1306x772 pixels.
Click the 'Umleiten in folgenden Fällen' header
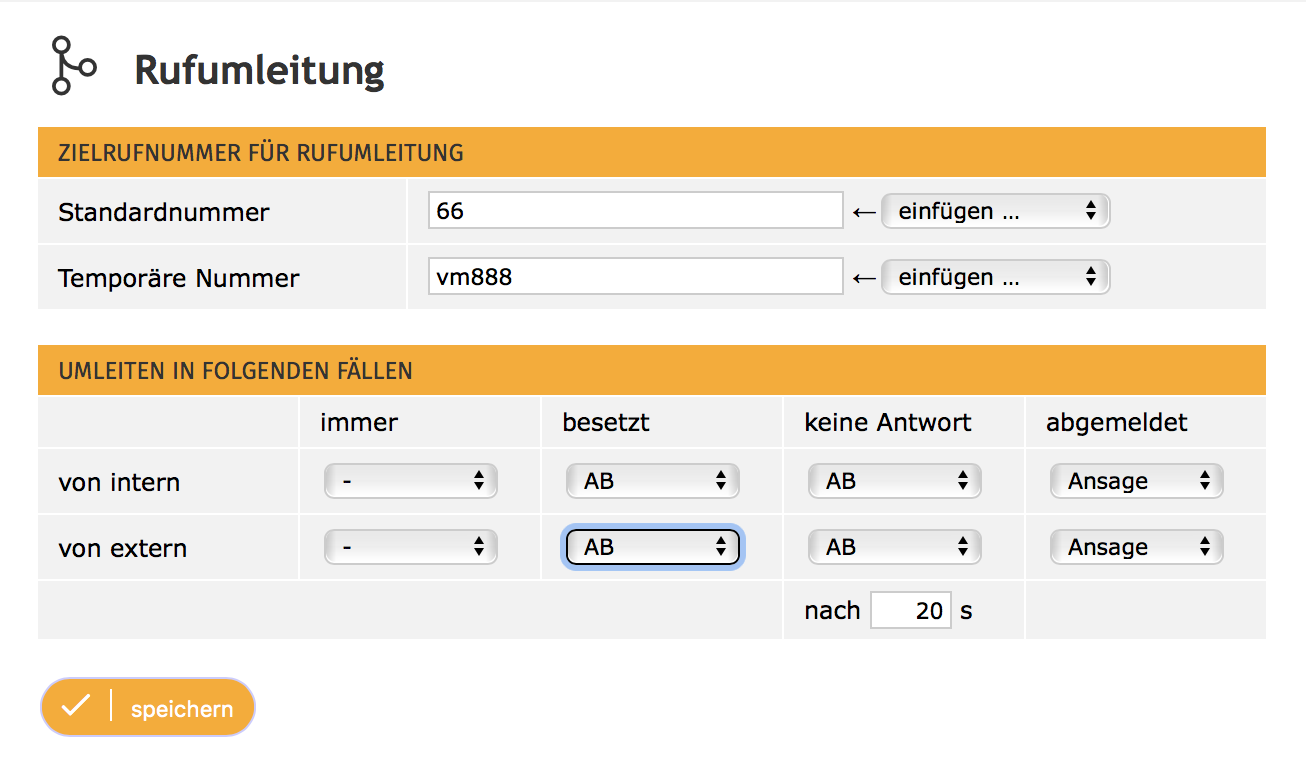235,371
